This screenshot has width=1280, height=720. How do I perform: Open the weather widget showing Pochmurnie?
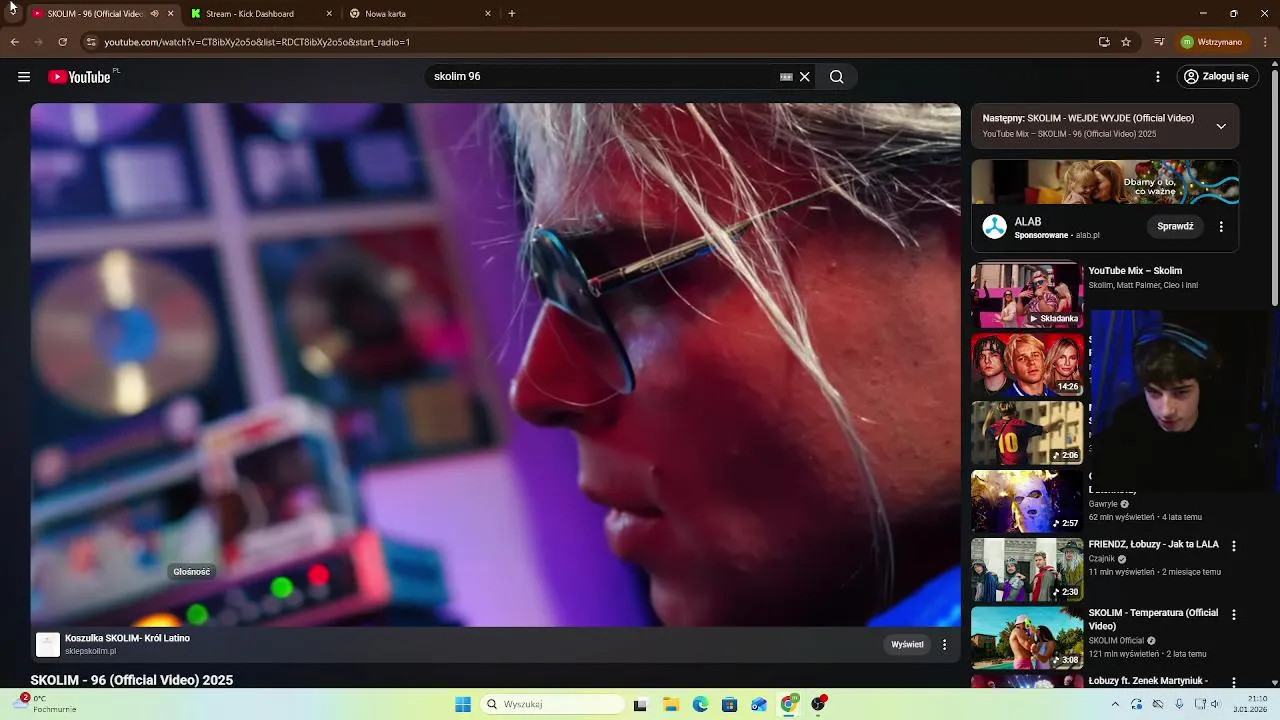[45, 704]
